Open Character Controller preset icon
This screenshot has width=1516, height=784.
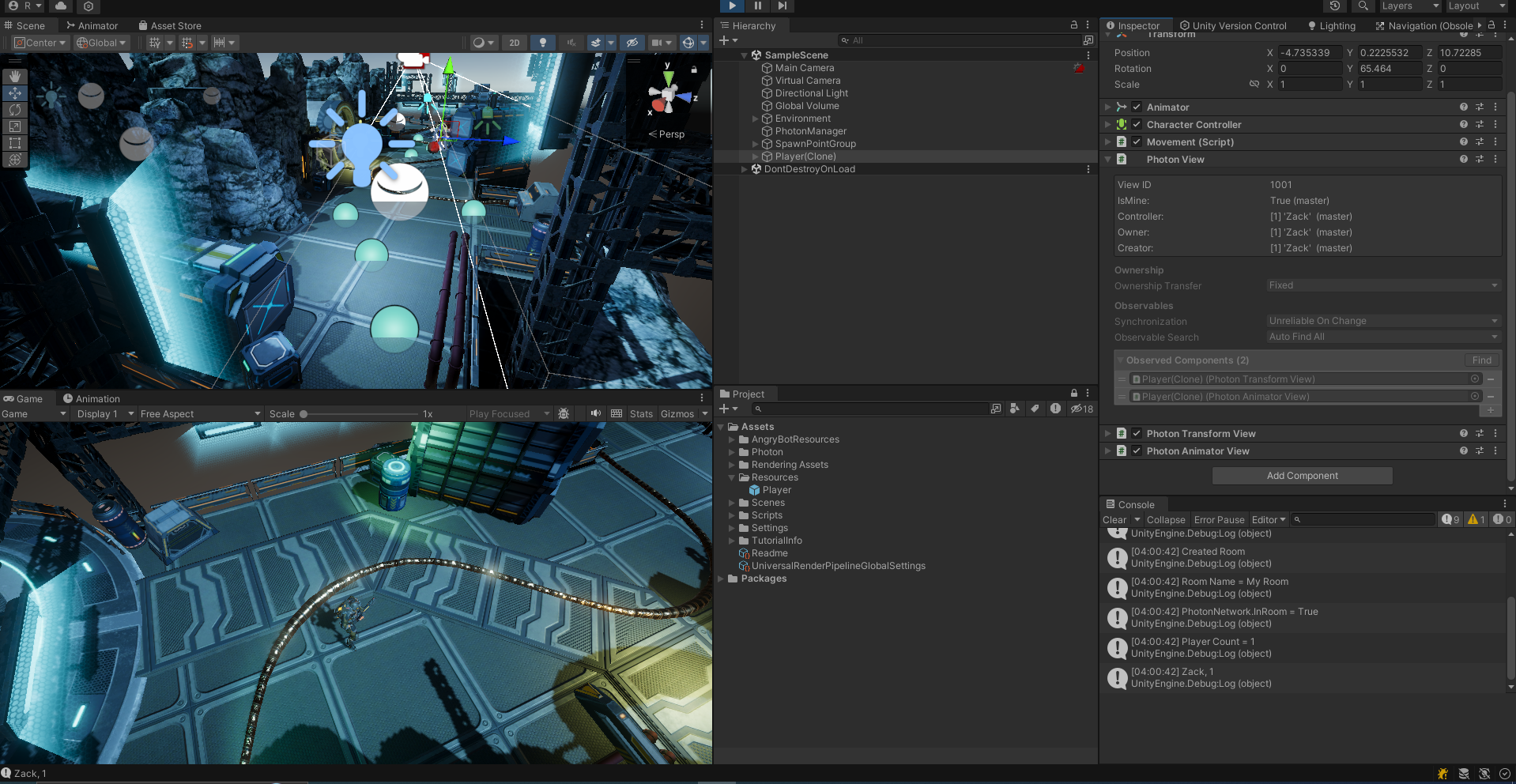tap(1480, 124)
